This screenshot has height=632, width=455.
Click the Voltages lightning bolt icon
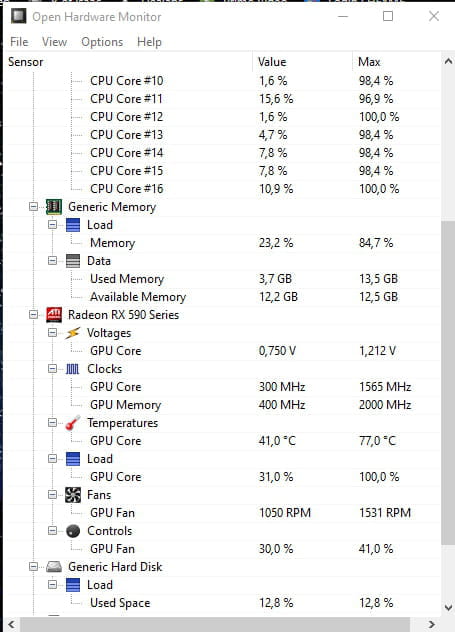pos(73,333)
